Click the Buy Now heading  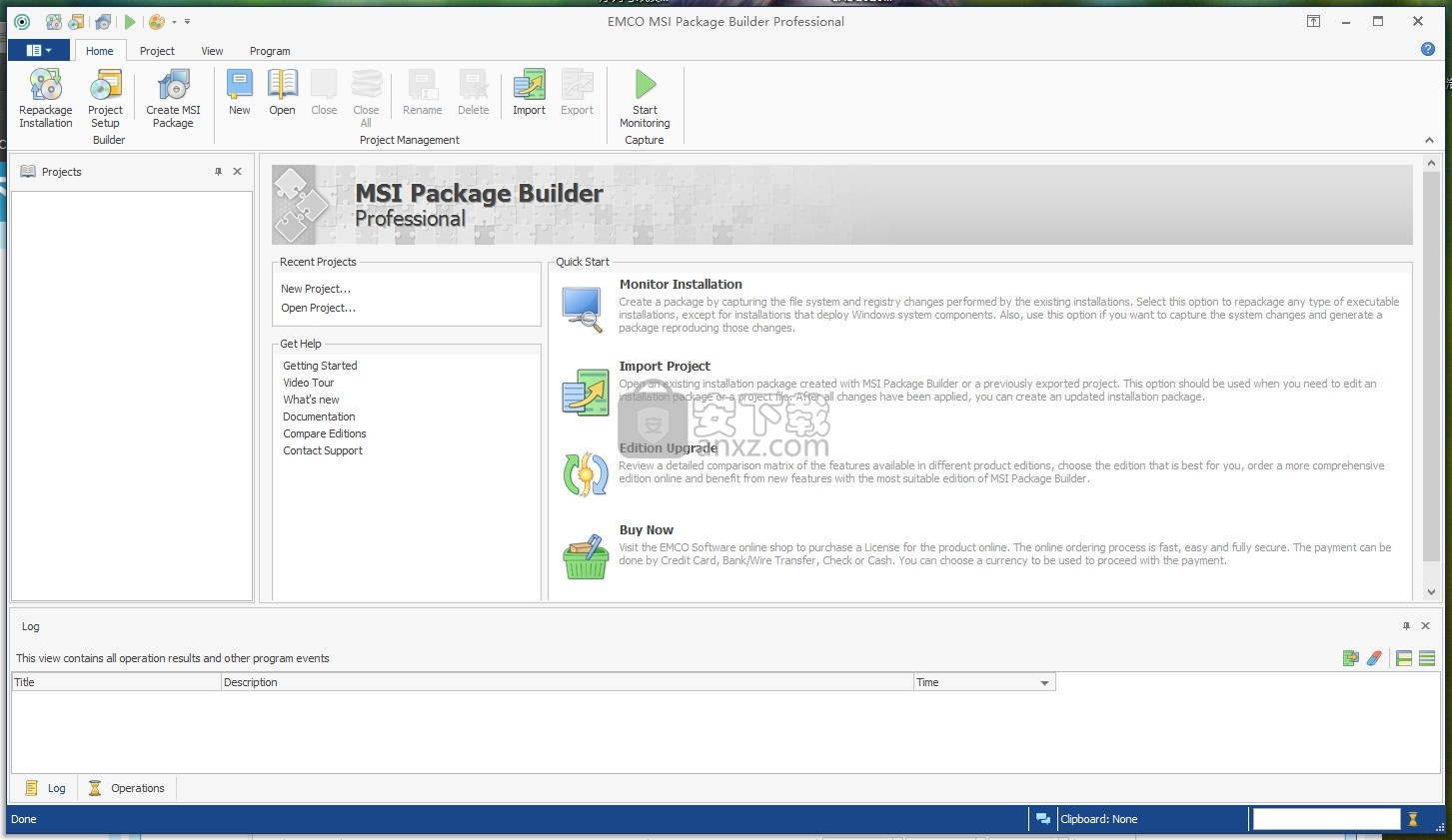coord(646,530)
